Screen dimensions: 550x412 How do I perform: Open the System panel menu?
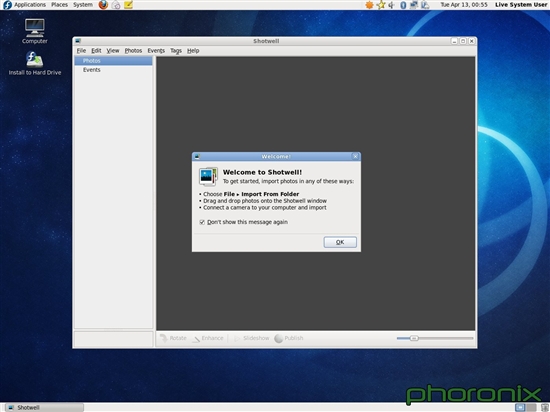83,5
